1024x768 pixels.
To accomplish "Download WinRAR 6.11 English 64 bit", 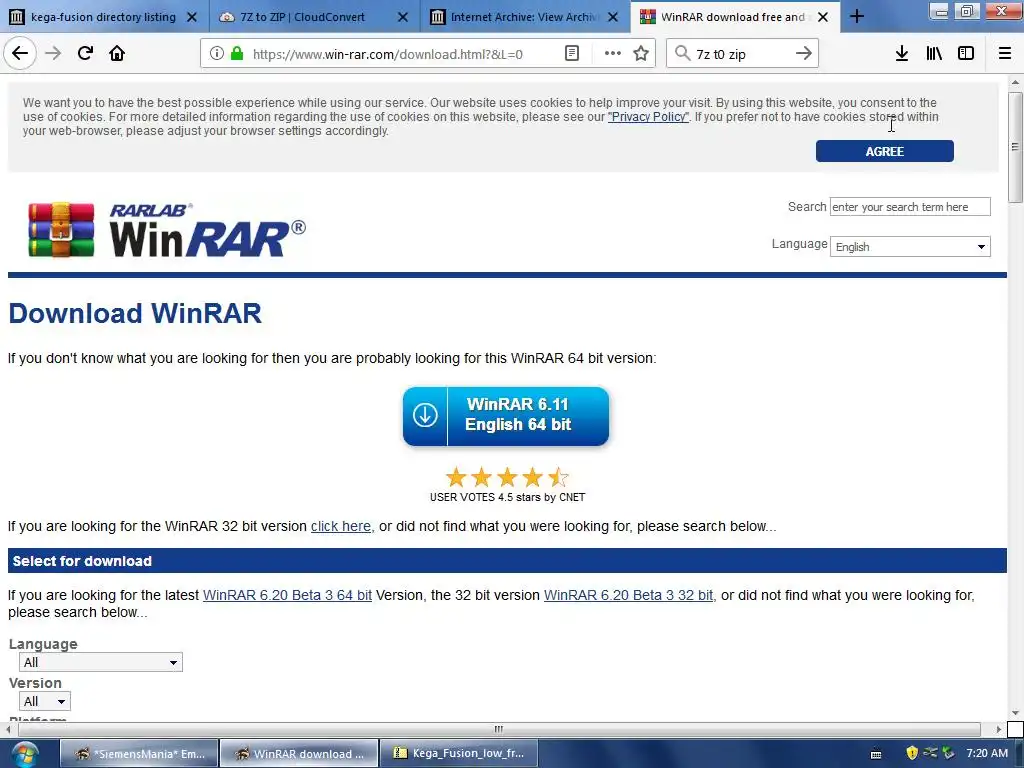I will 505,416.
